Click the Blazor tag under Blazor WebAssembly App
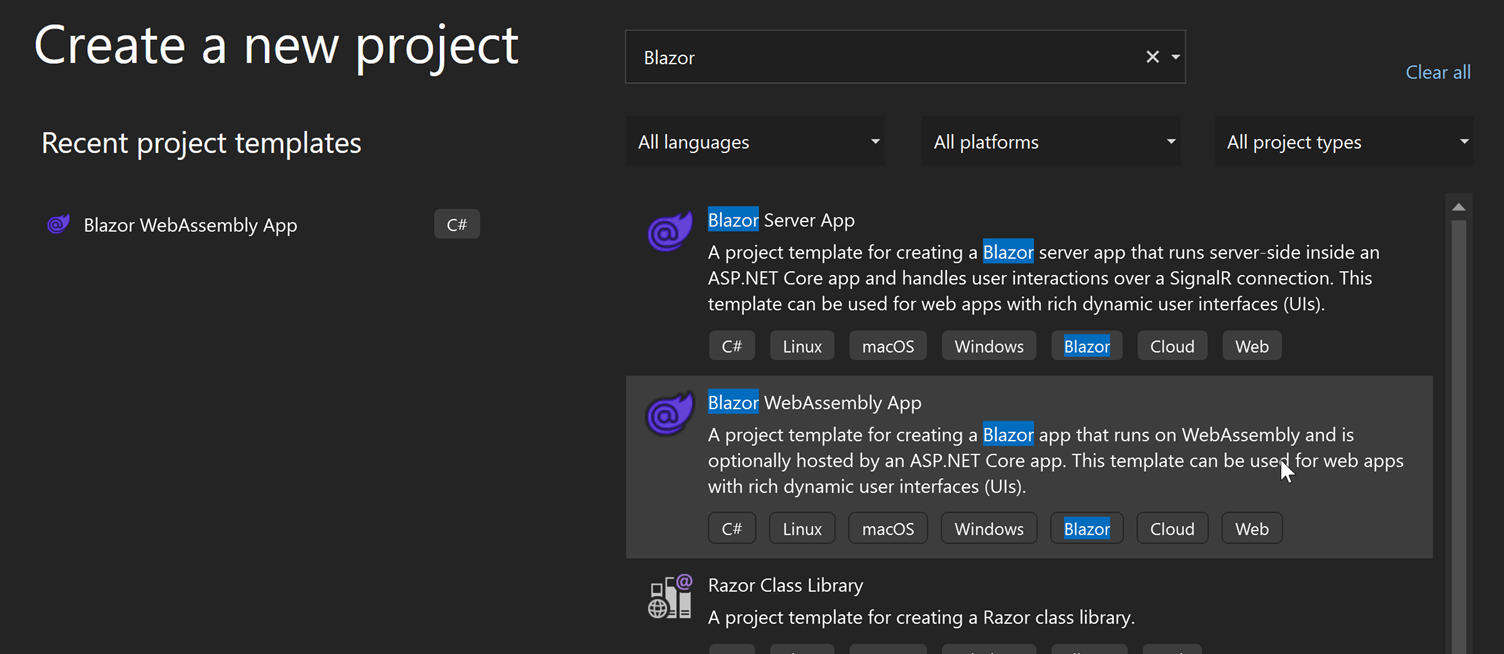1504x654 pixels. click(1086, 528)
